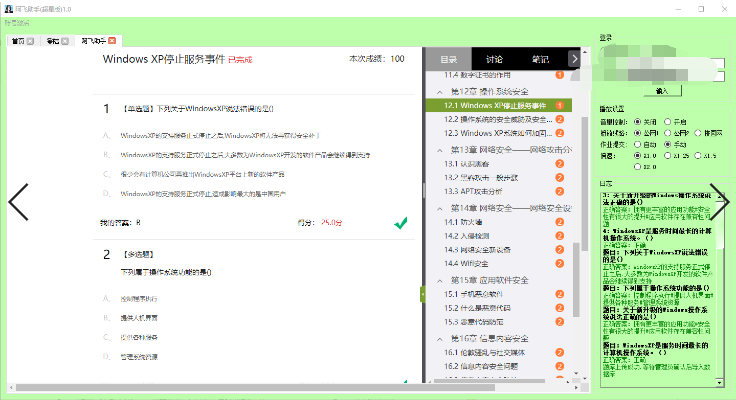Click the orange badge on row 13.2

560,177
